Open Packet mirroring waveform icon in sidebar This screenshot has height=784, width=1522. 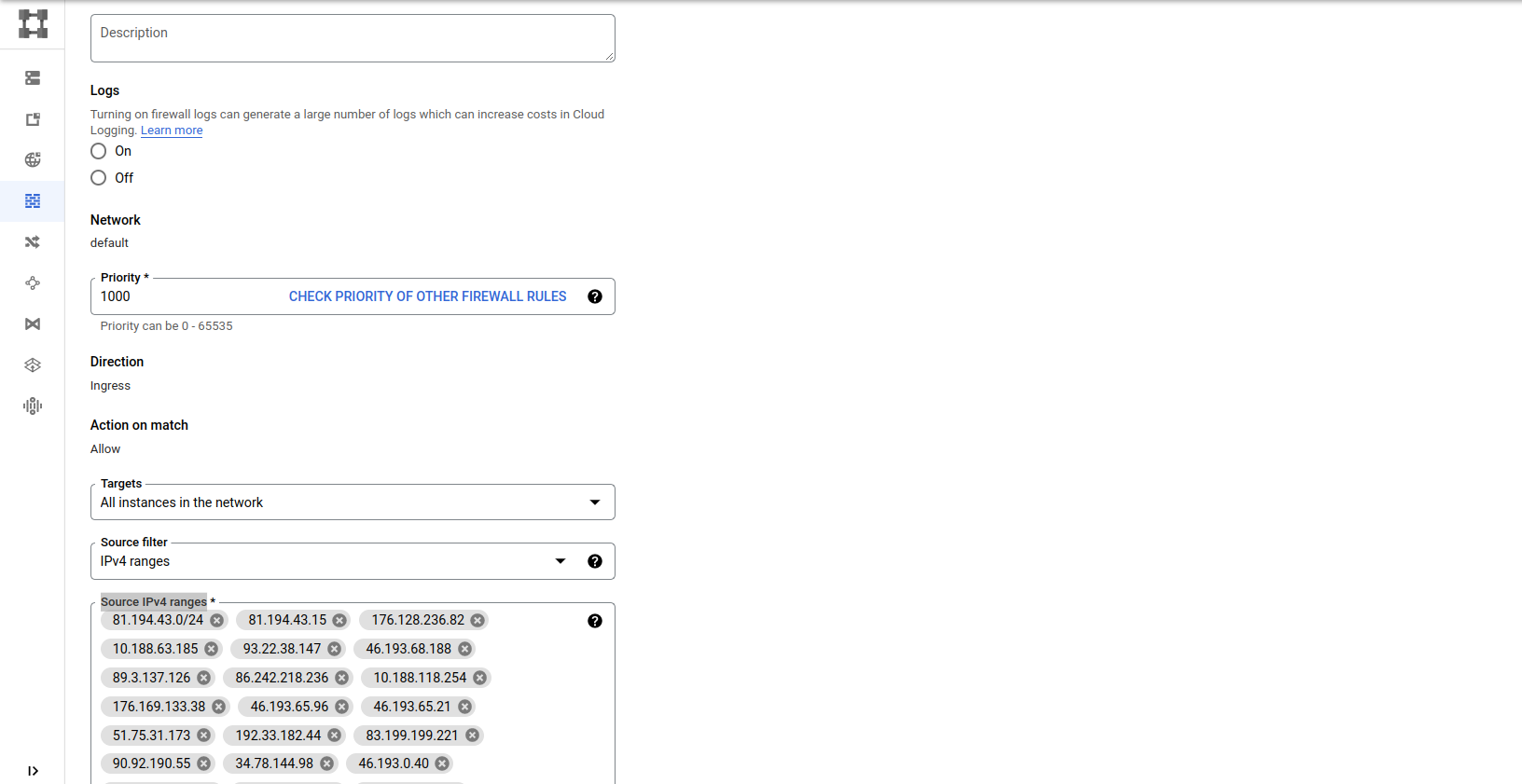[33, 406]
